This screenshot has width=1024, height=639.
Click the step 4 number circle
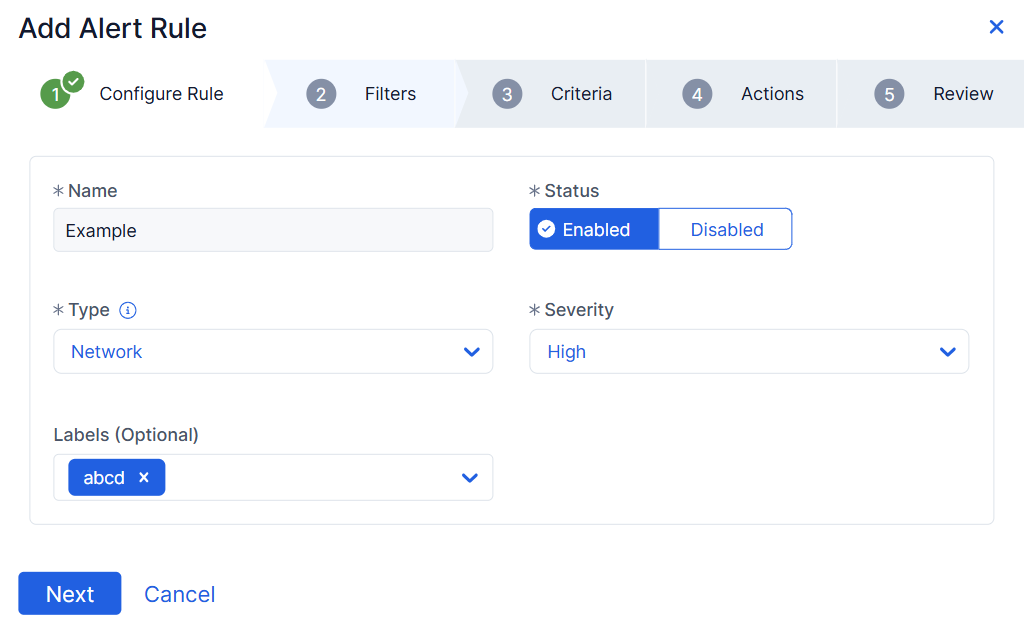click(x=697, y=94)
